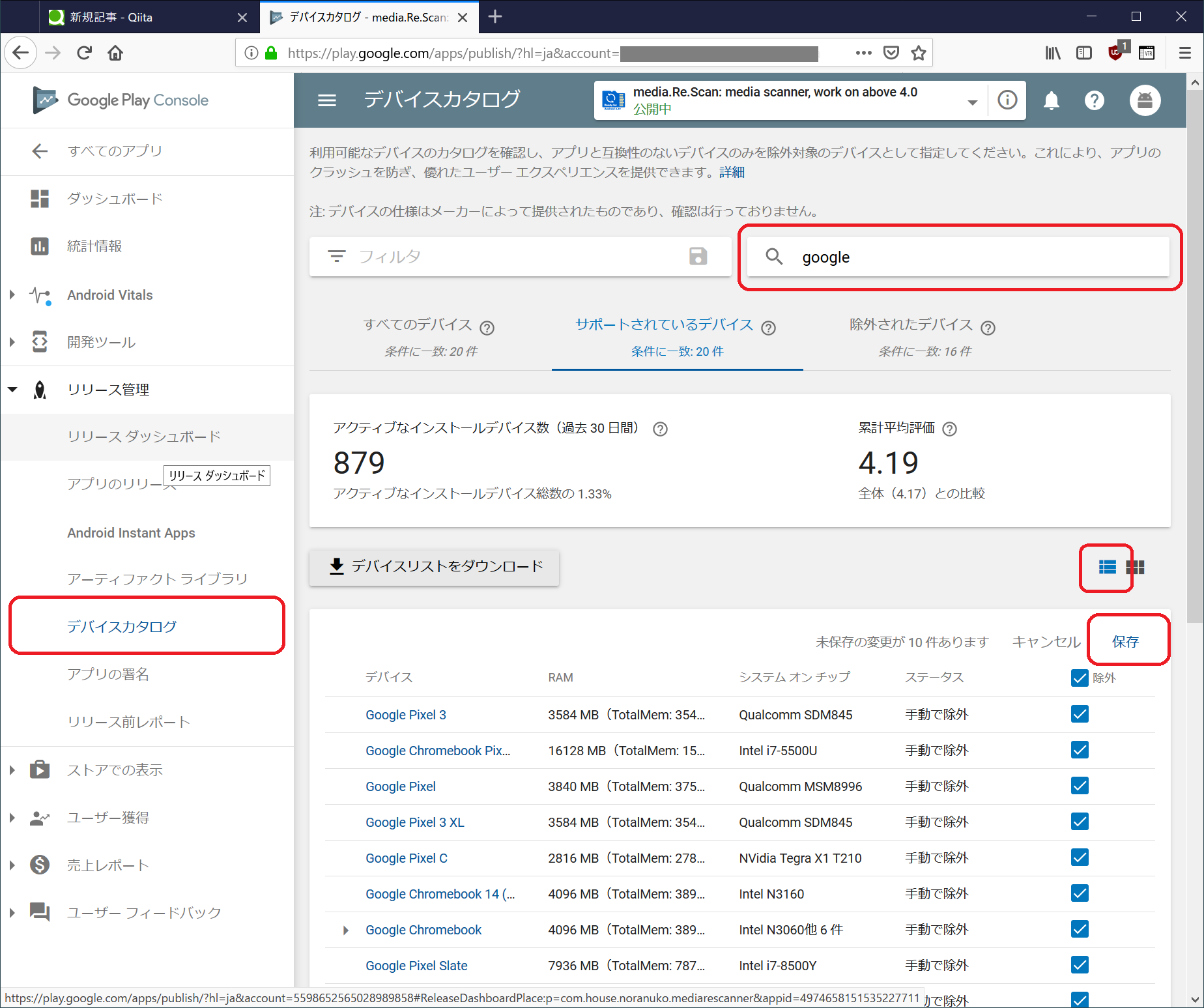Click the vertical page scrollbar
The height and width of the screenshot is (1008, 1204).
[x=1195, y=356]
